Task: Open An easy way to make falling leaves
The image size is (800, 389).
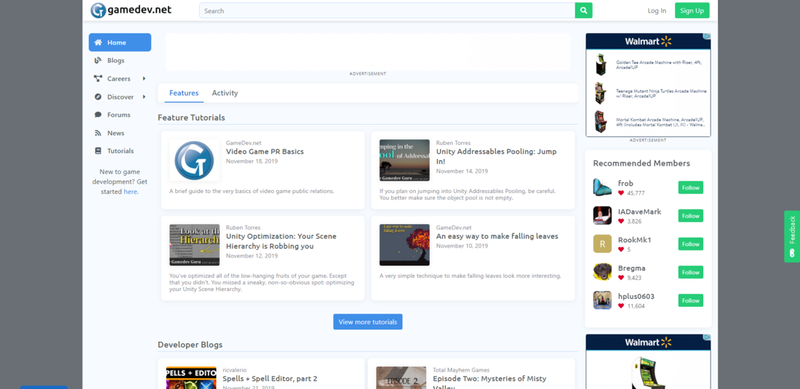Action: point(497,236)
